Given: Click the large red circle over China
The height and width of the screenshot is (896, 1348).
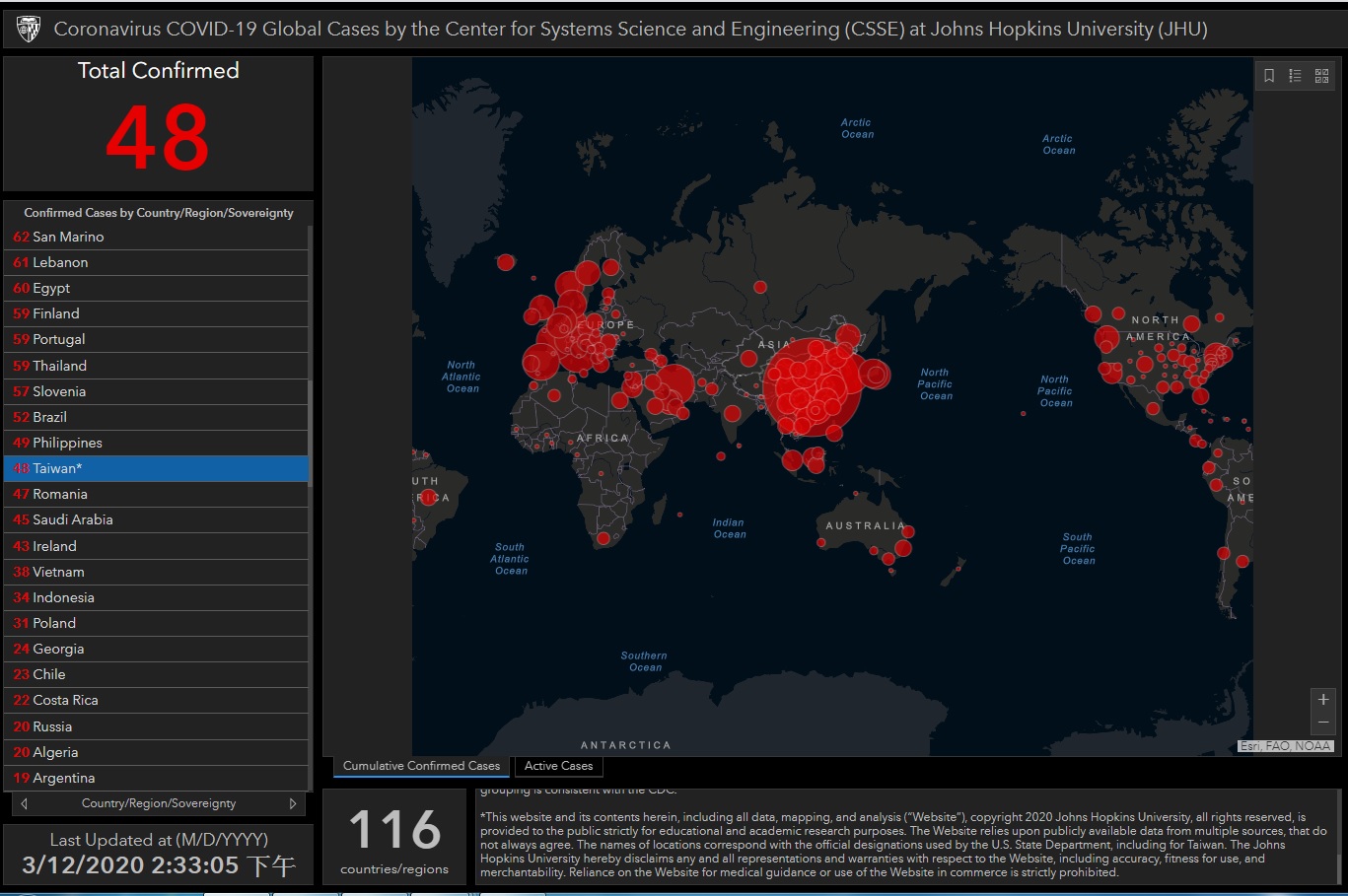Looking at the screenshot, I should (814, 387).
